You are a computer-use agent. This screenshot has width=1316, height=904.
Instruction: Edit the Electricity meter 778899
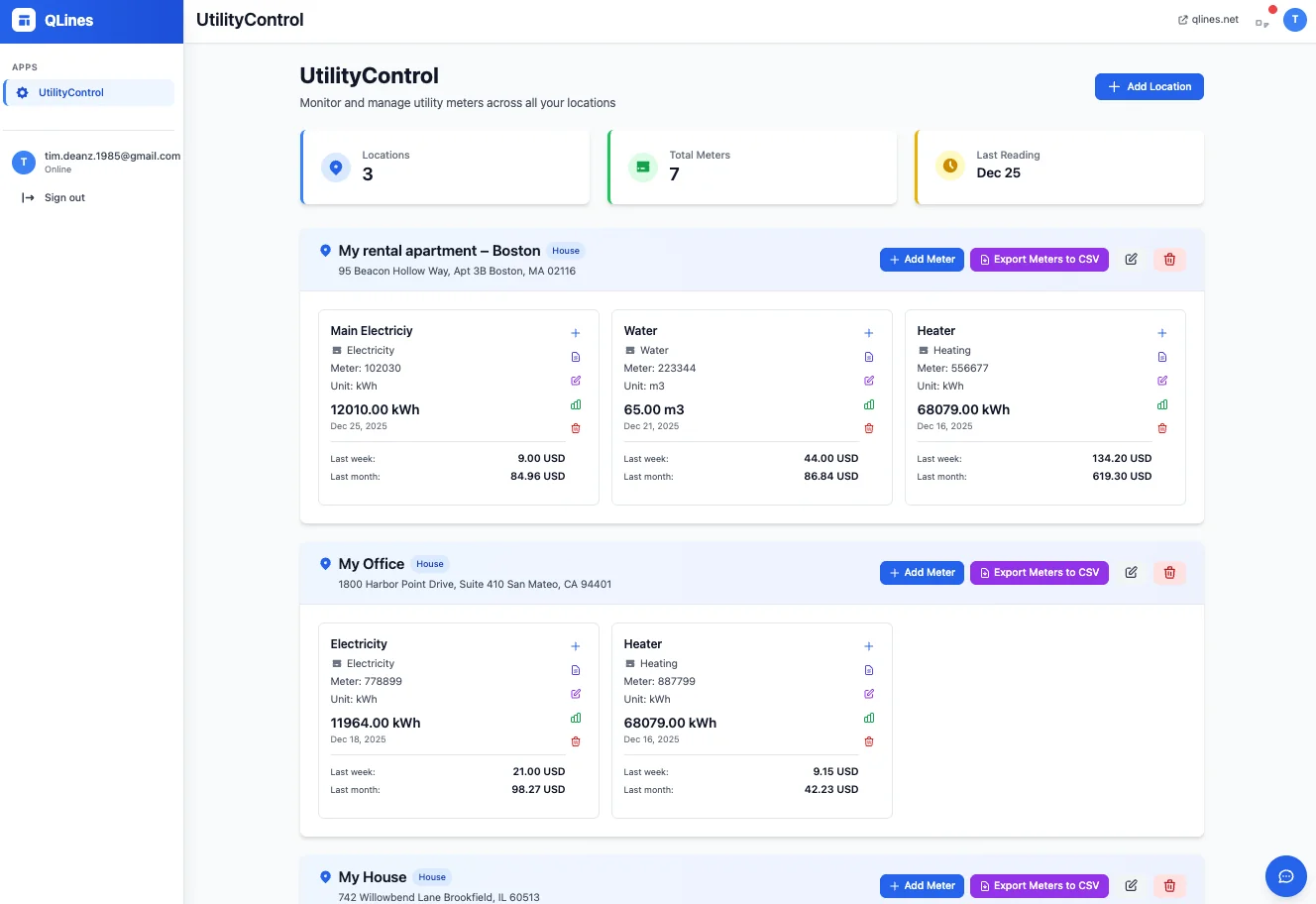click(x=576, y=694)
